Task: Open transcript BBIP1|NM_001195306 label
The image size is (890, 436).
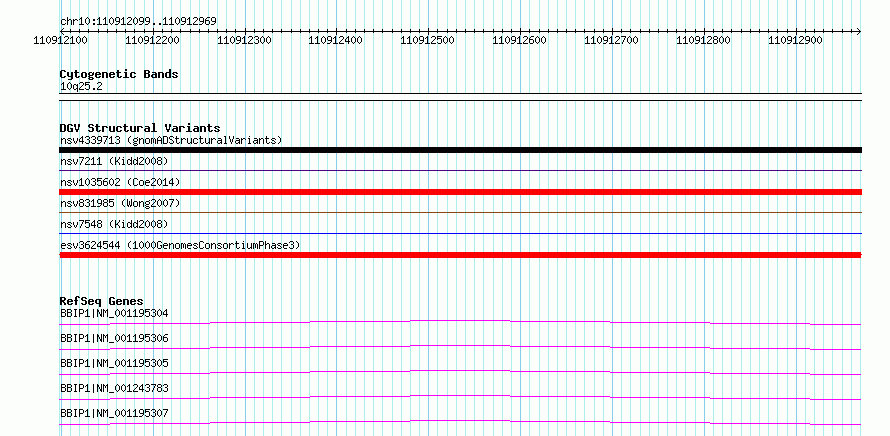Action: 114,338
